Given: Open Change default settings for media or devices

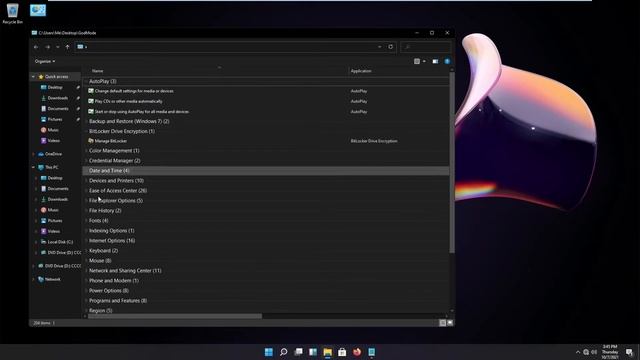Looking at the screenshot, I should click(134, 91).
